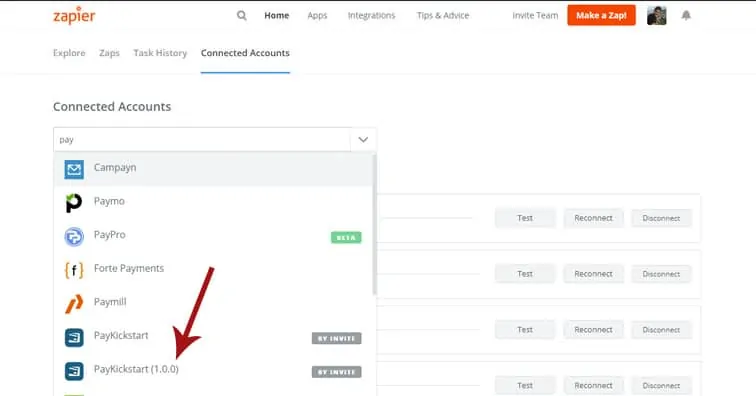Screen dimensions: 756x396
Task: Select the Campayn app icon
Action: [74, 169]
